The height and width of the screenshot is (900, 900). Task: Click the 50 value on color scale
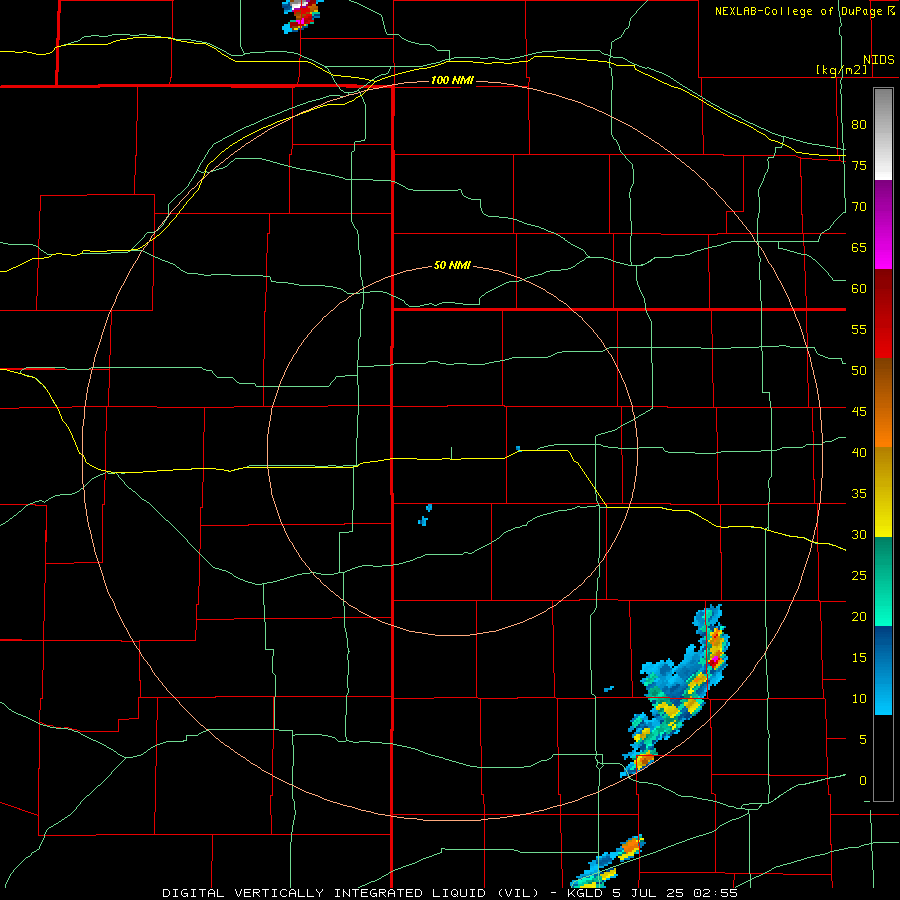[x=859, y=371]
